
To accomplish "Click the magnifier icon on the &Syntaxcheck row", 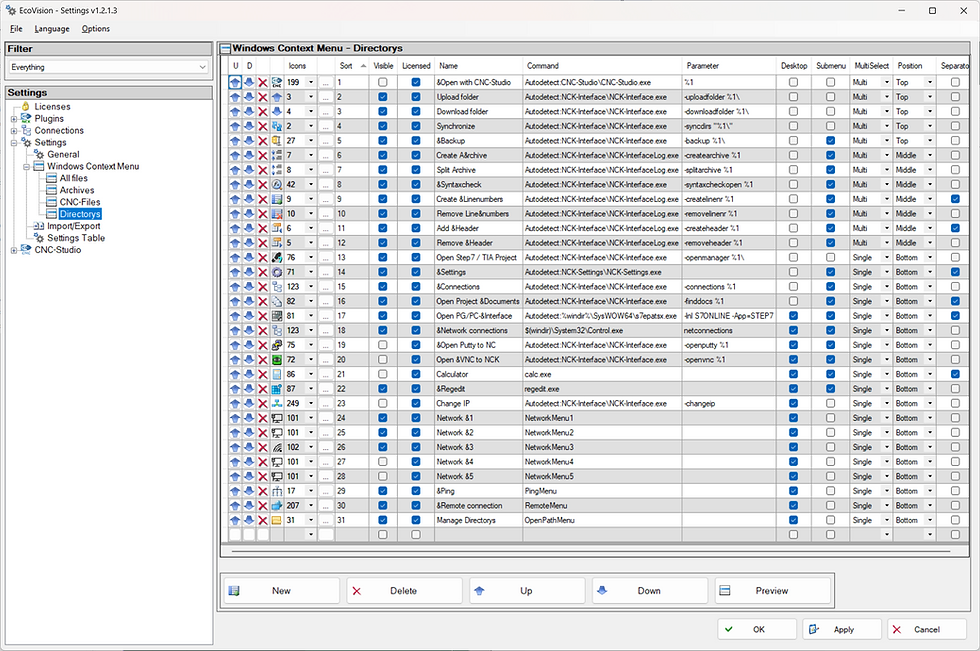I will tap(278, 184).
